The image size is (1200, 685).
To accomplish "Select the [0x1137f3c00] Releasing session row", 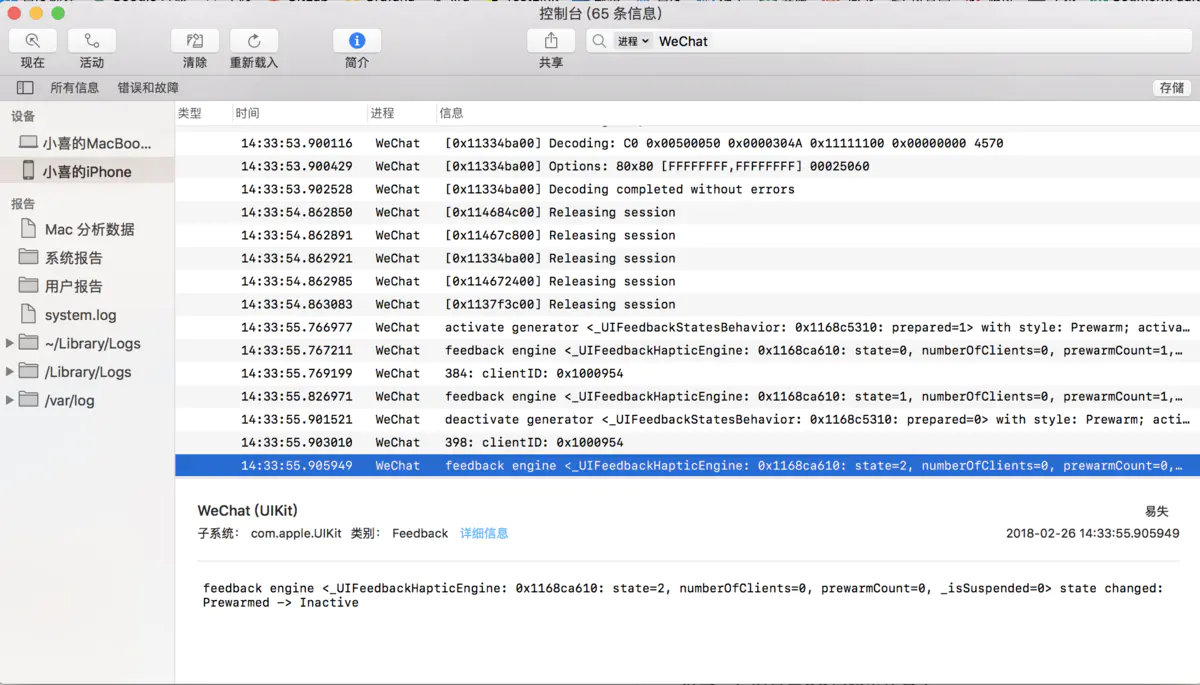I will (687, 304).
